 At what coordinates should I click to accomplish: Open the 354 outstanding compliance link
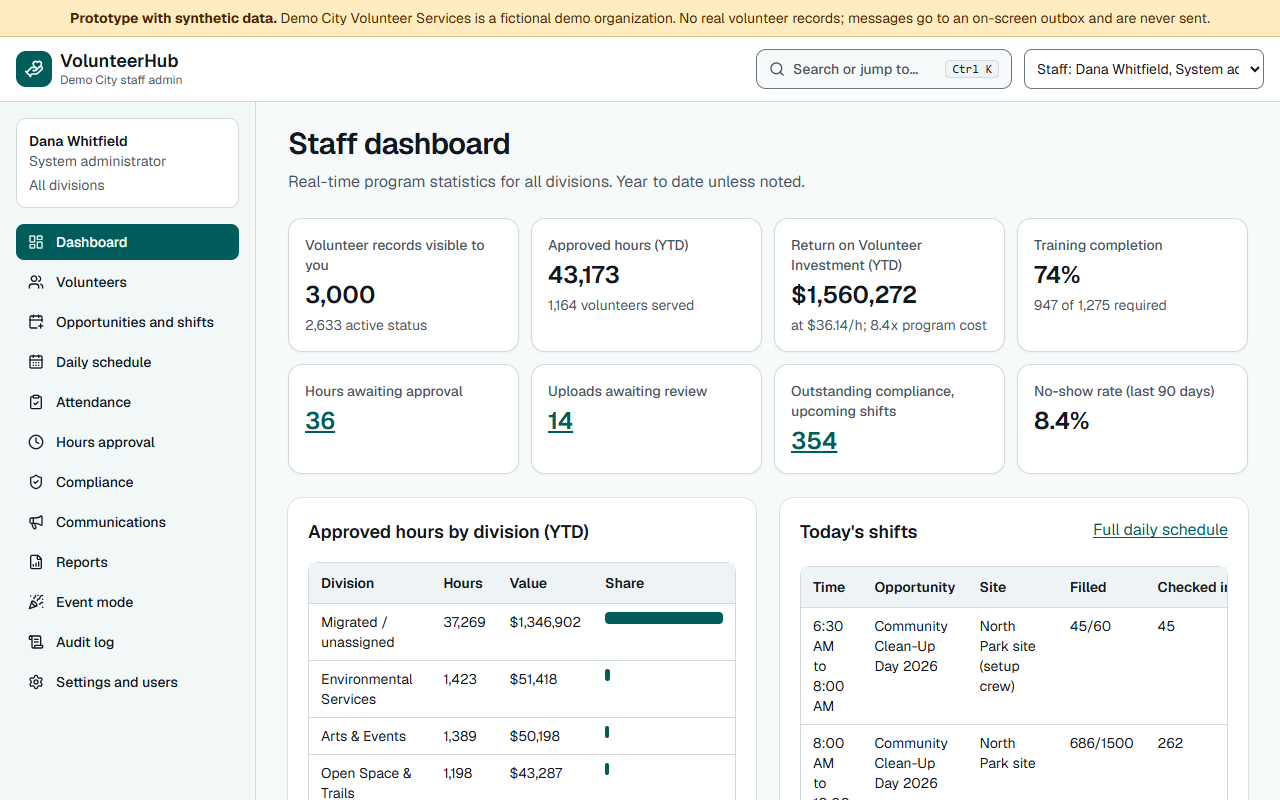pyautogui.click(x=814, y=441)
